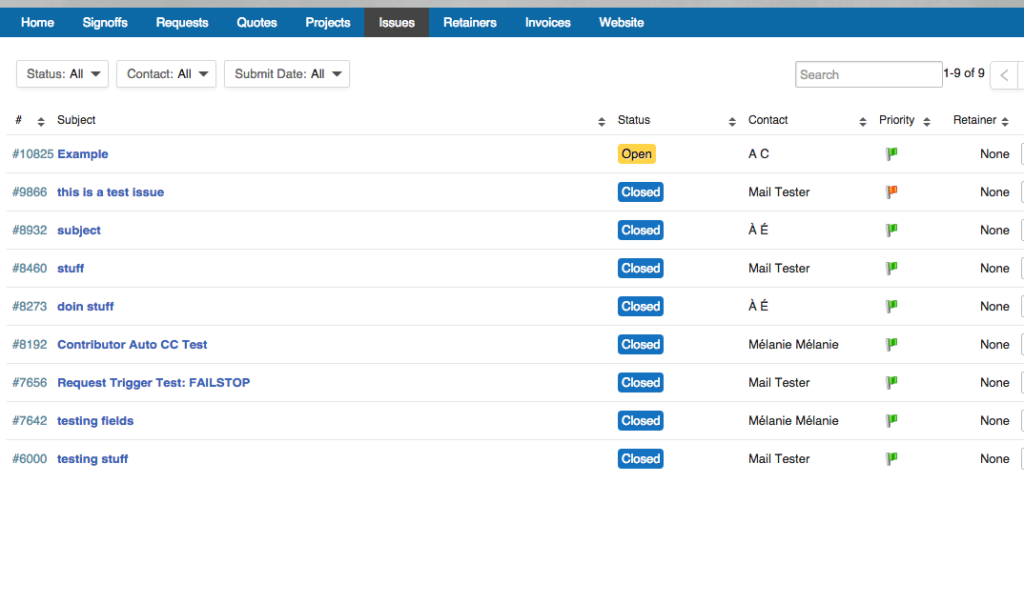The width and height of the screenshot is (1024, 604).
Task: Click issue number #9866
Action: point(29,192)
